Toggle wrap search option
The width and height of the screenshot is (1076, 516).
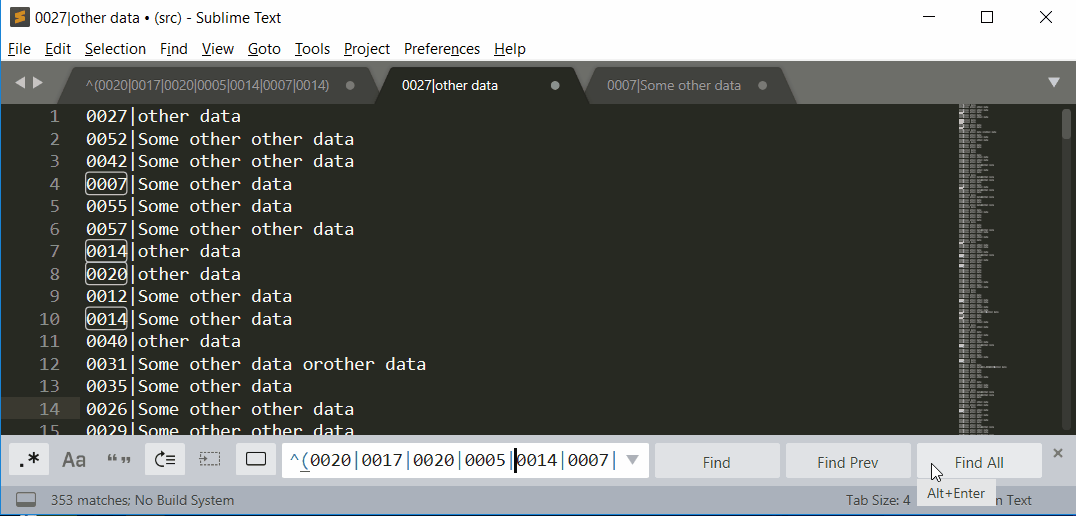pyautogui.click(x=165, y=460)
